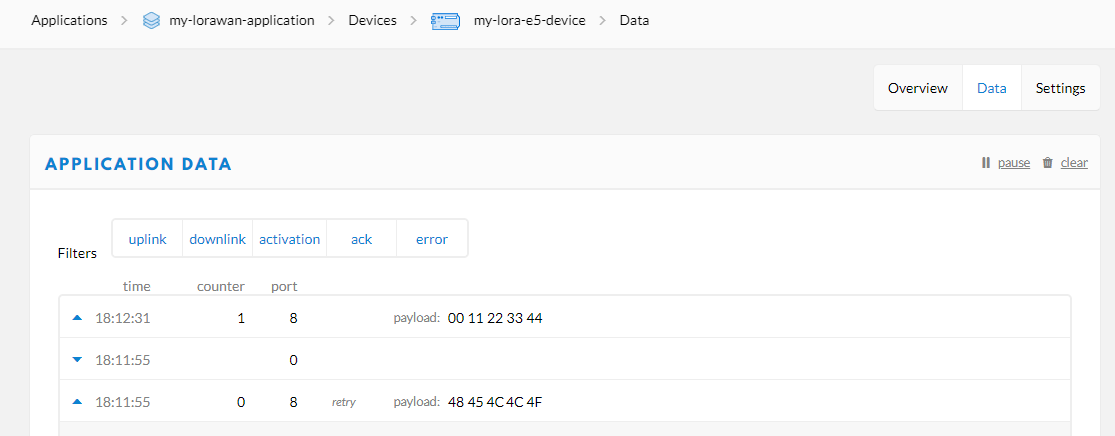Open the Settings tab
Image resolution: width=1115 pixels, height=436 pixels.
click(x=1060, y=88)
